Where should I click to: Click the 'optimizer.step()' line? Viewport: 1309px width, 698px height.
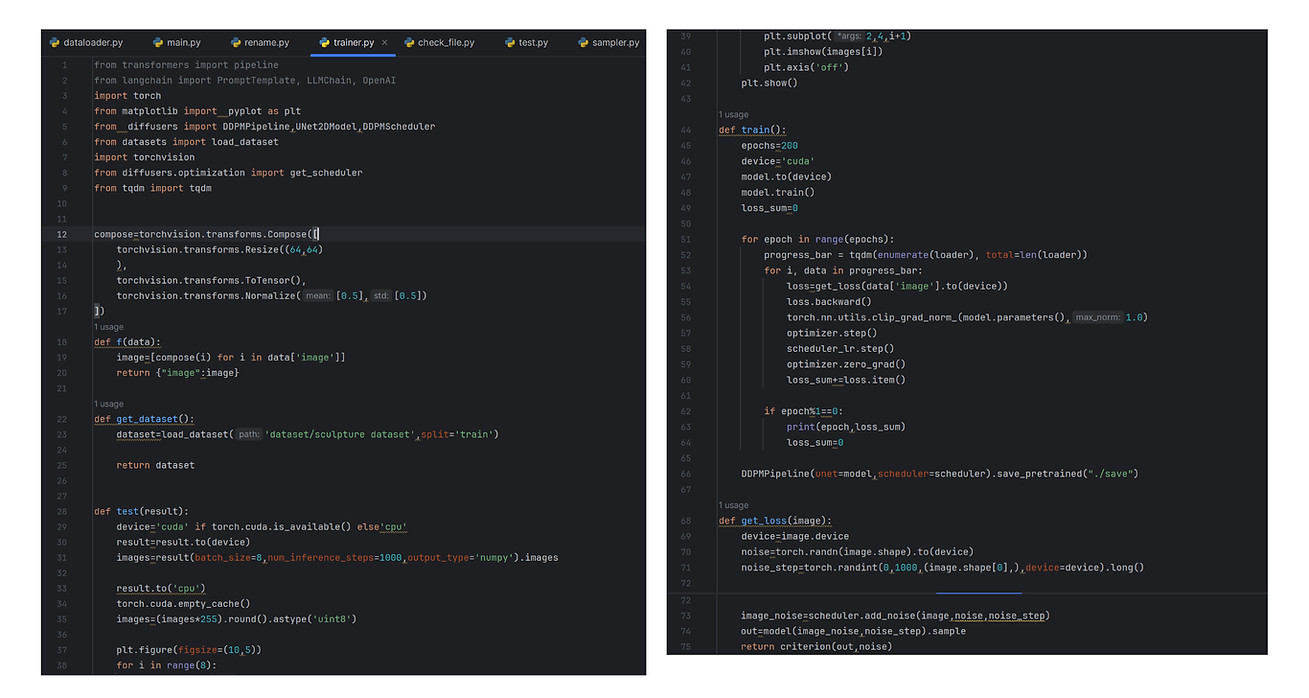pyautogui.click(x=831, y=333)
